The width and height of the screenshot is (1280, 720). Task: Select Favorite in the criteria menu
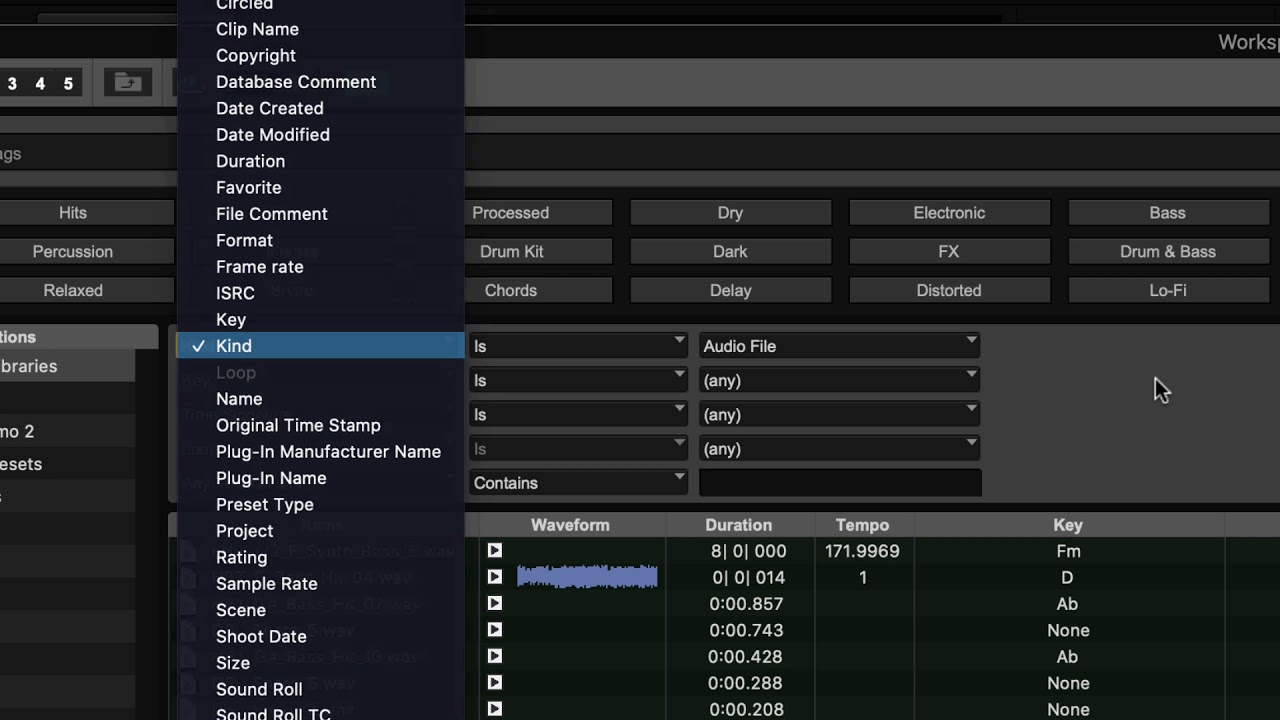coord(320,188)
